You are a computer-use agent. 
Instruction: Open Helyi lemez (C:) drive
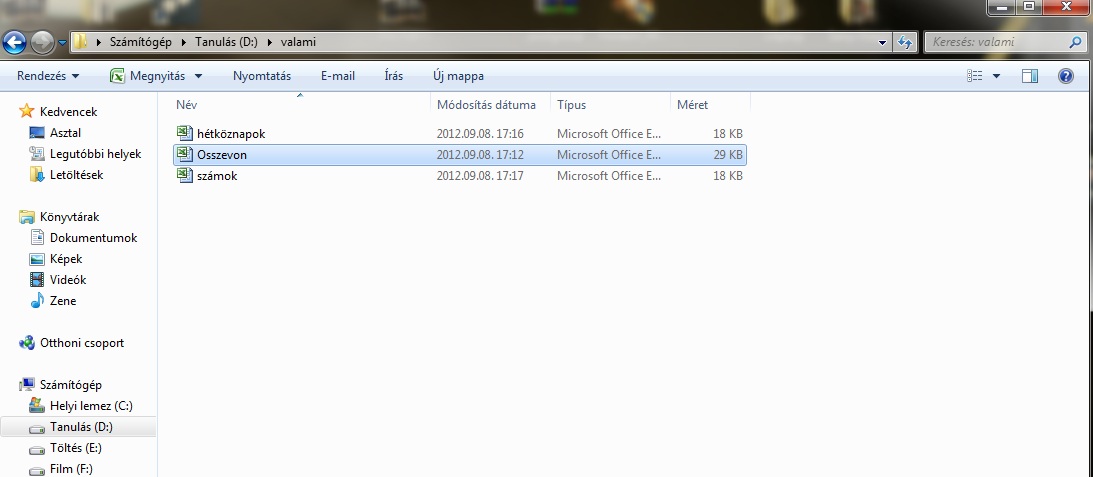pyautogui.click(x=91, y=406)
